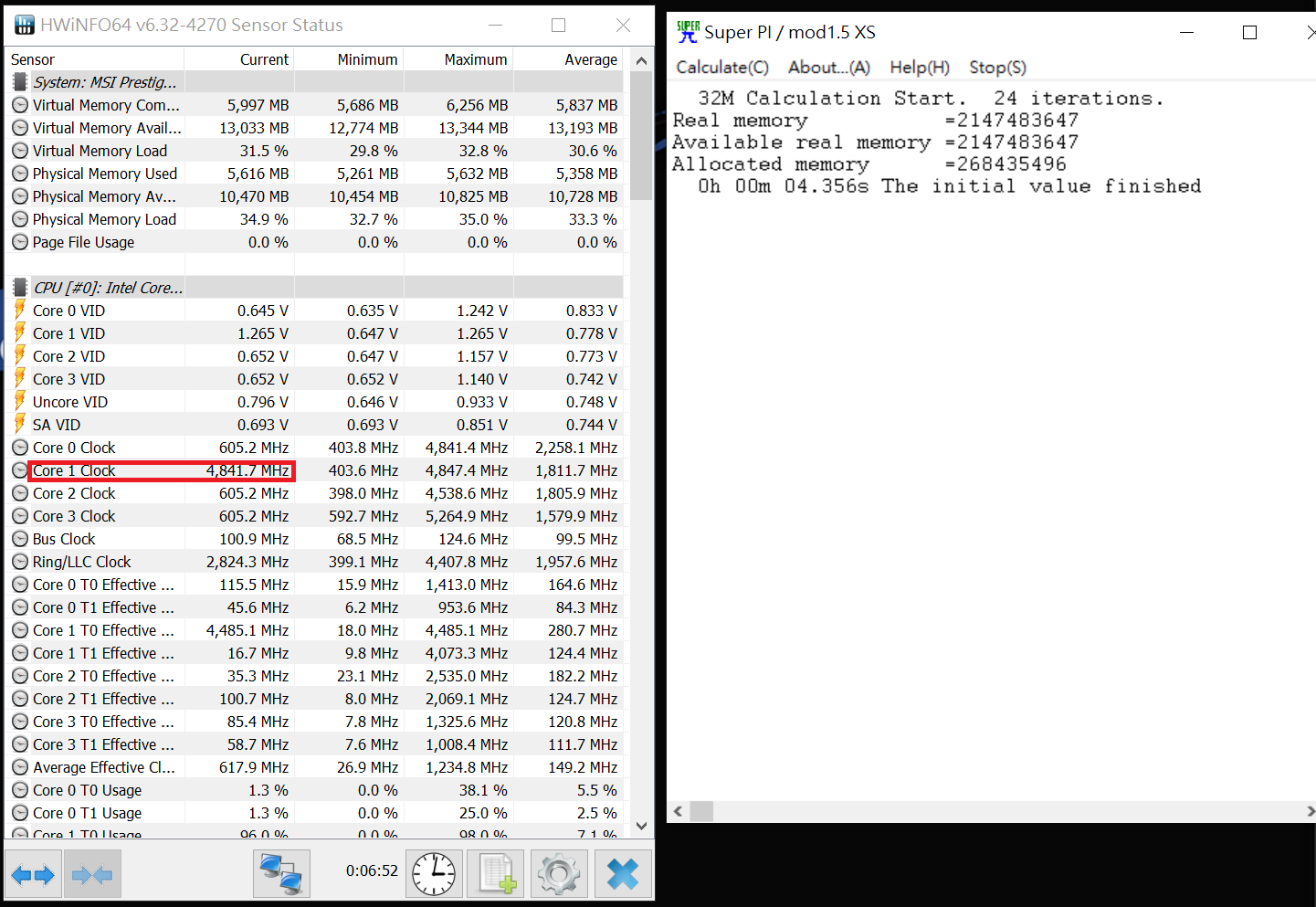1316x907 pixels.
Task: Click Super PI horizontal scrollbar left arrow
Action: tap(678, 811)
